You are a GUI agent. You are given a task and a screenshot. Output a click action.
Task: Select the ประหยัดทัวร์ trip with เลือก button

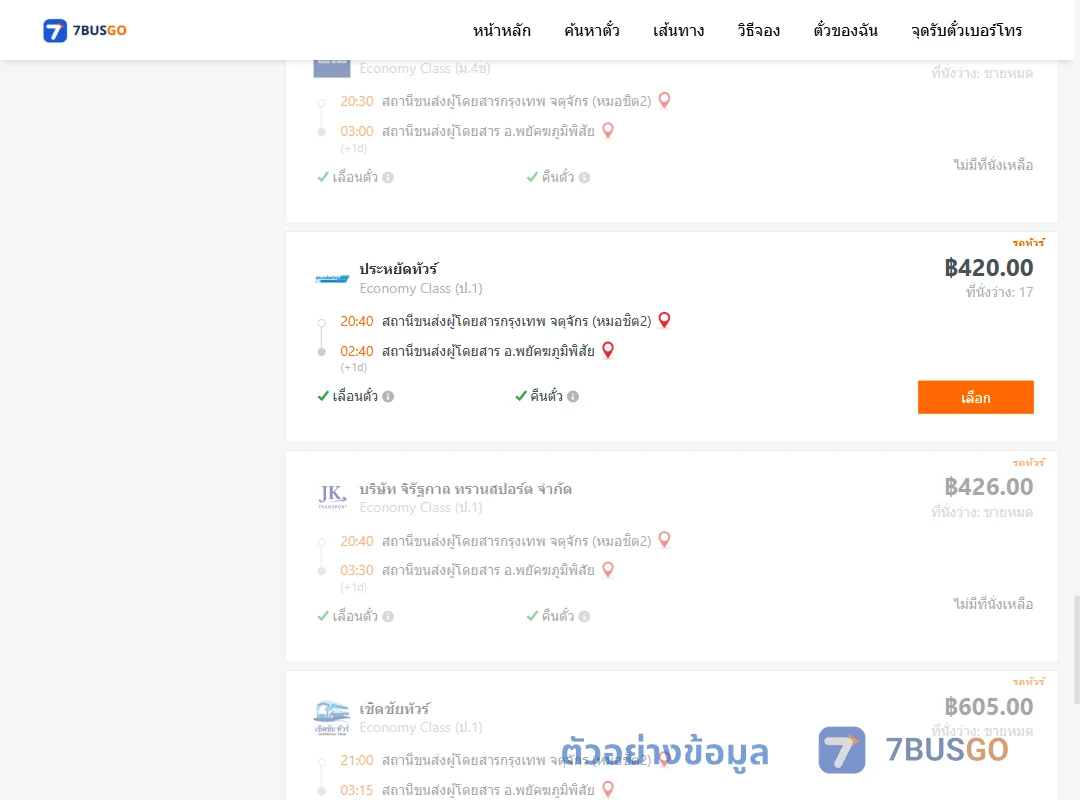pos(975,397)
